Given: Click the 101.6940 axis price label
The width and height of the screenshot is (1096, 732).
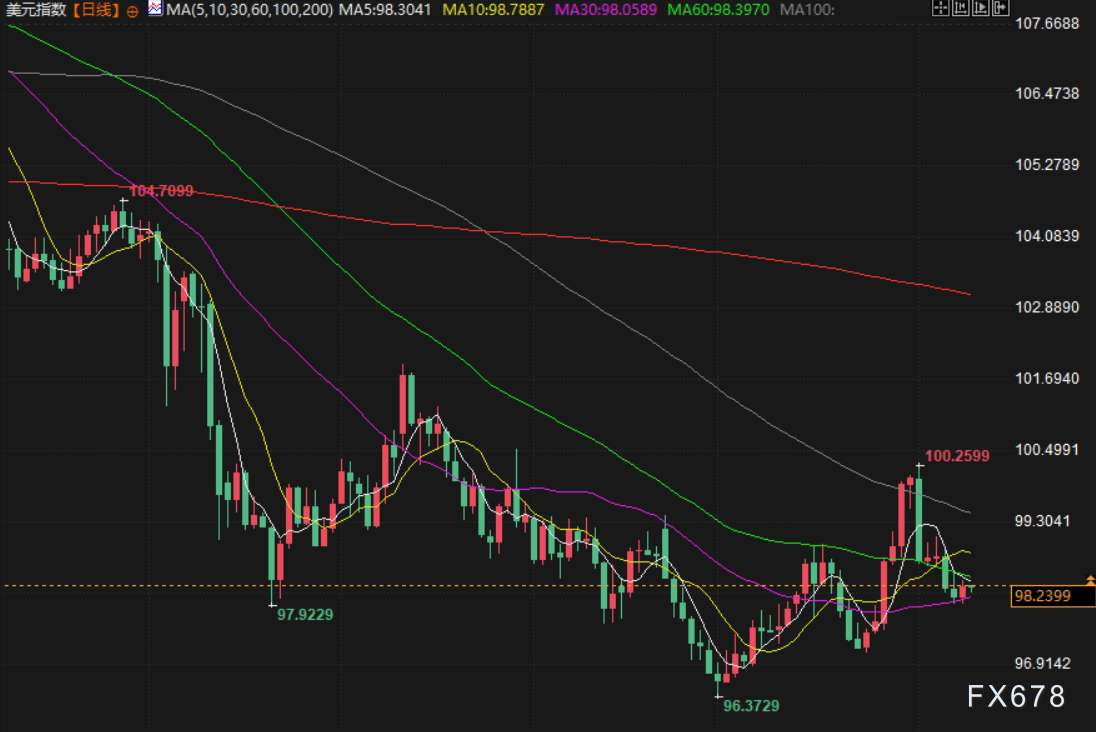Looking at the screenshot, I should click(1047, 379).
